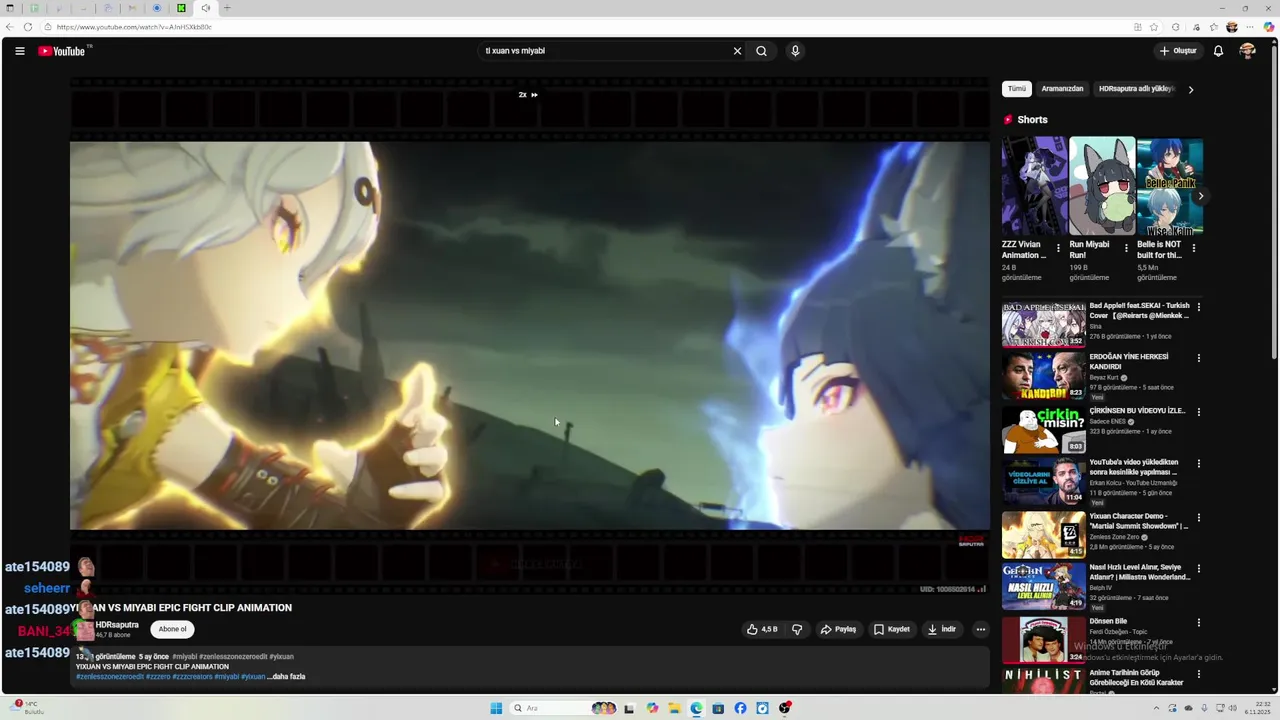This screenshot has height=720, width=1280.
Task: Open options for Belle is NOT short
Action: click(x=1193, y=248)
